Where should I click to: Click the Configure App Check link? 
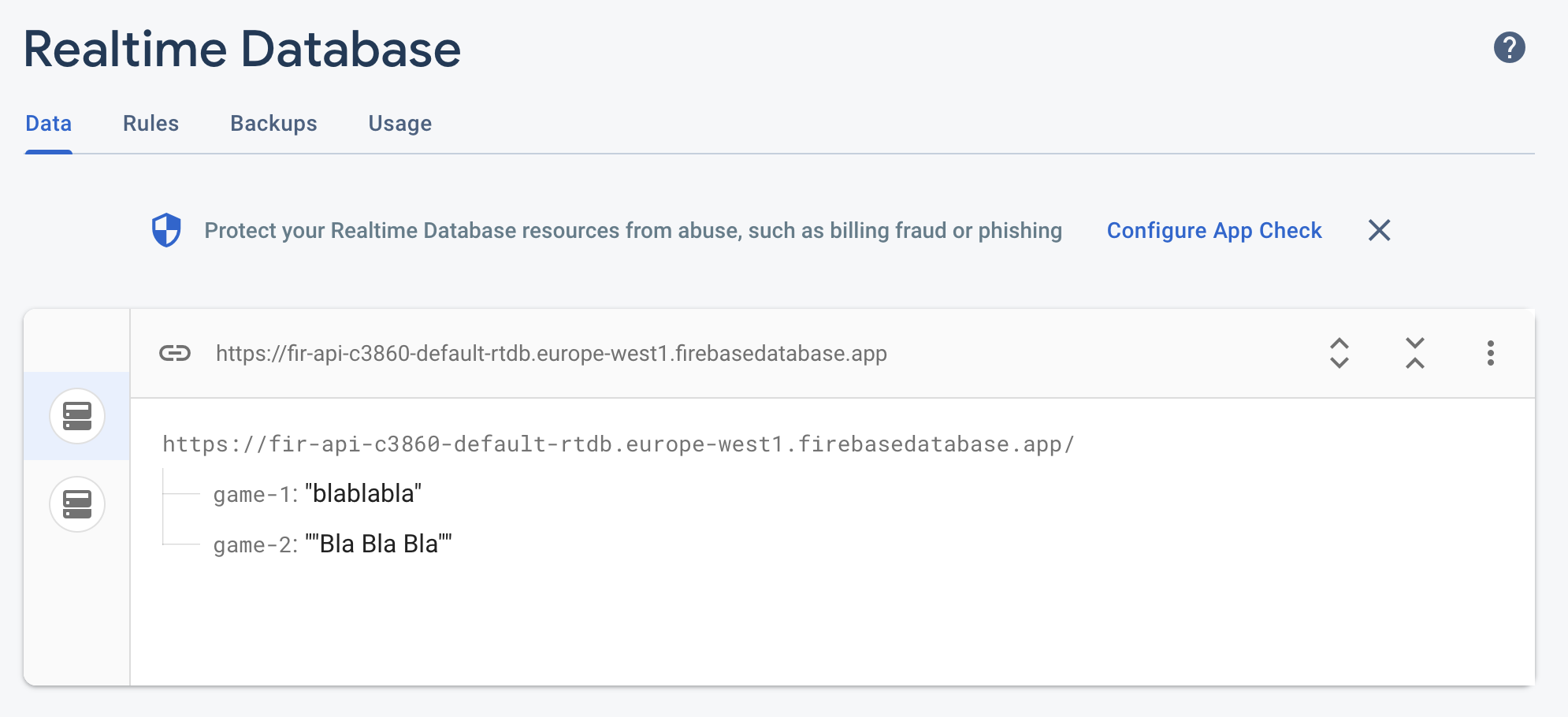1213,230
